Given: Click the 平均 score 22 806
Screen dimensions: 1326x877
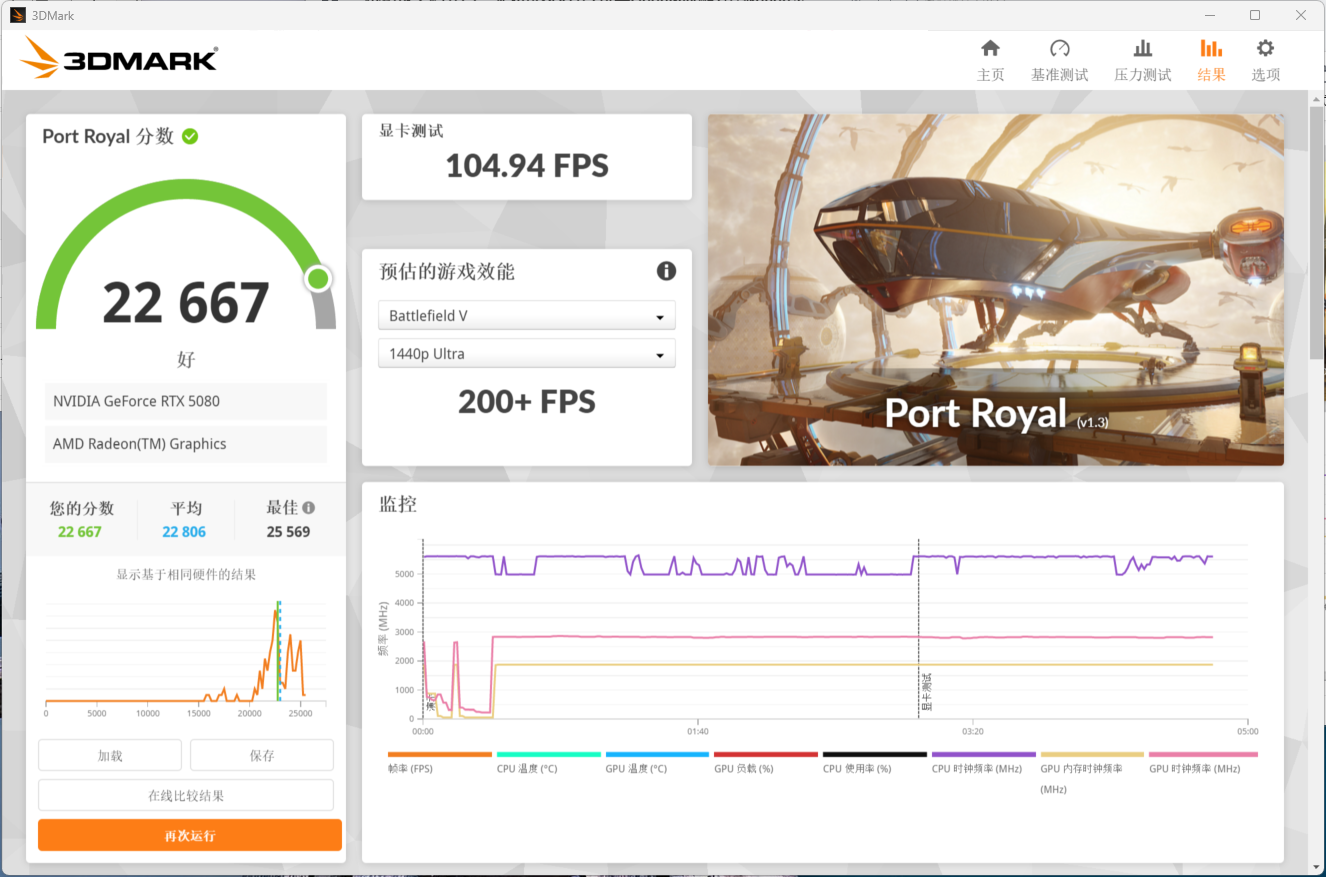Looking at the screenshot, I should (184, 532).
